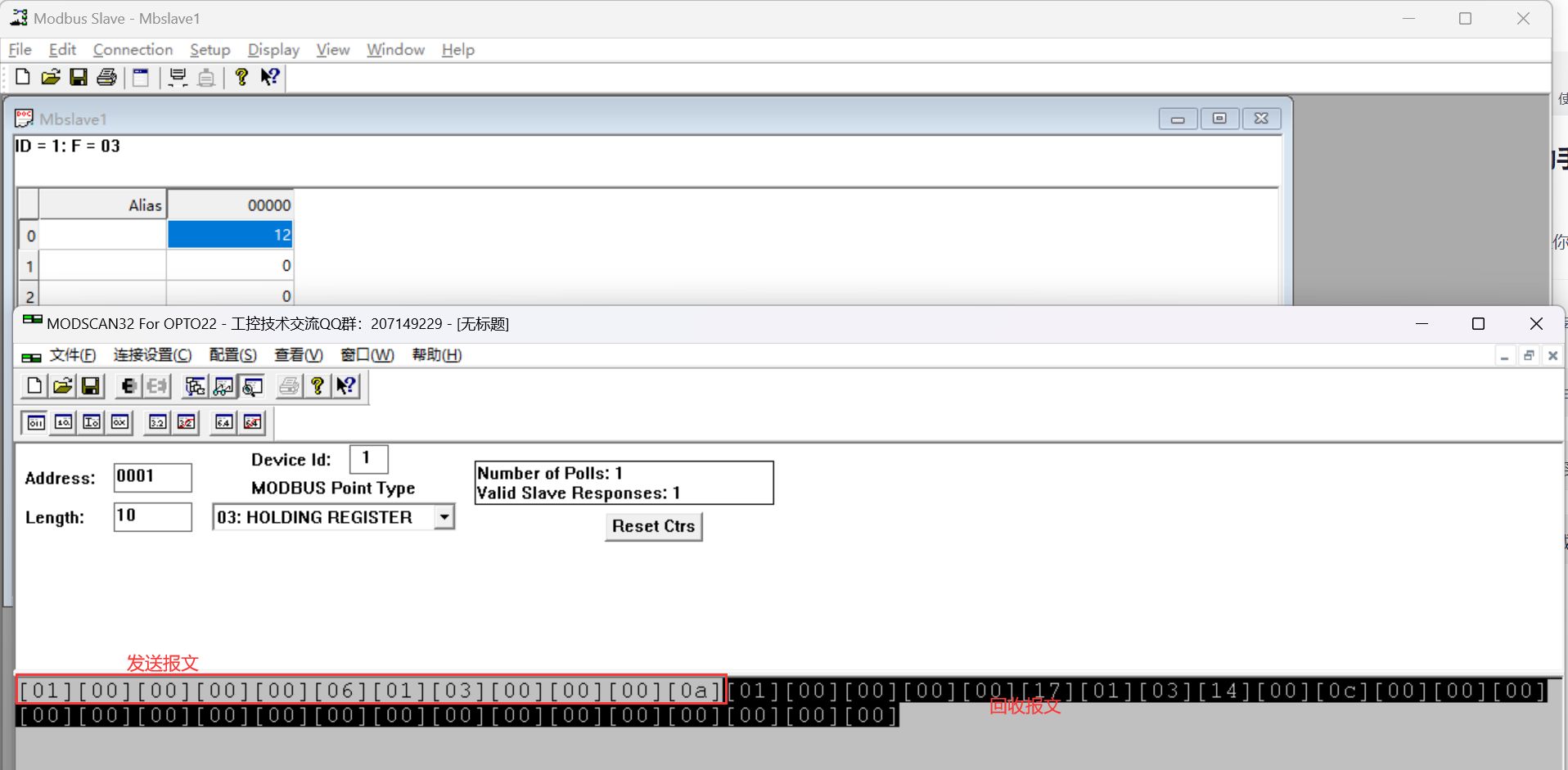Open 连接设置(C) menu in ModScan32
The height and width of the screenshot is (770, 1568).
(x=152, y=355)
